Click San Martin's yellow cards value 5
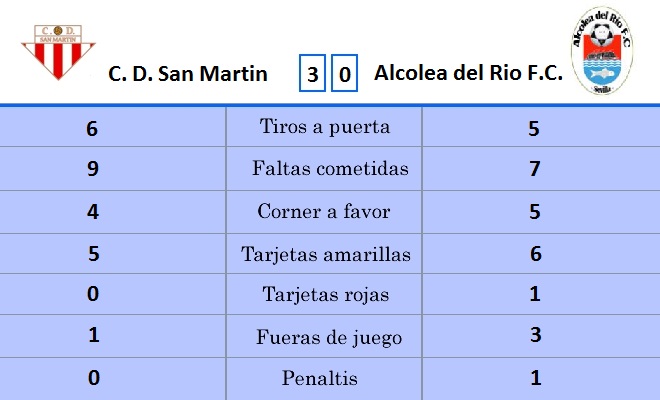660x400 pixels. pos(94,254)
